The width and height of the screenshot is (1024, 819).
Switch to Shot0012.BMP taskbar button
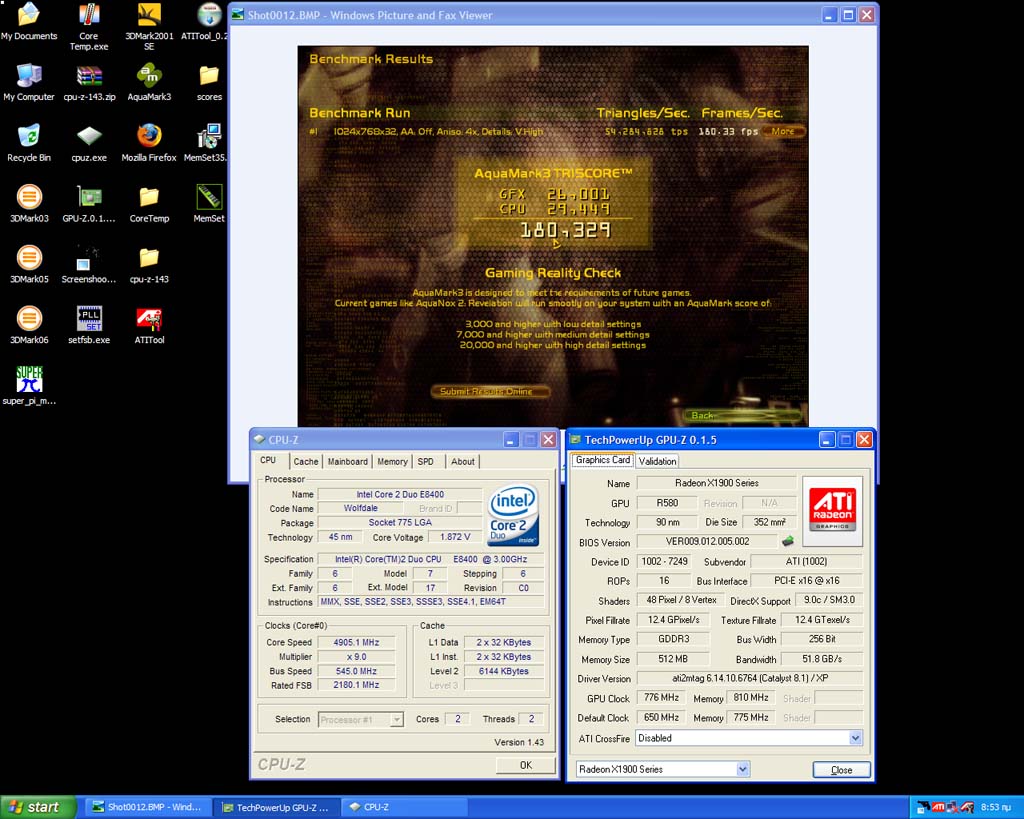click(146, 807)
